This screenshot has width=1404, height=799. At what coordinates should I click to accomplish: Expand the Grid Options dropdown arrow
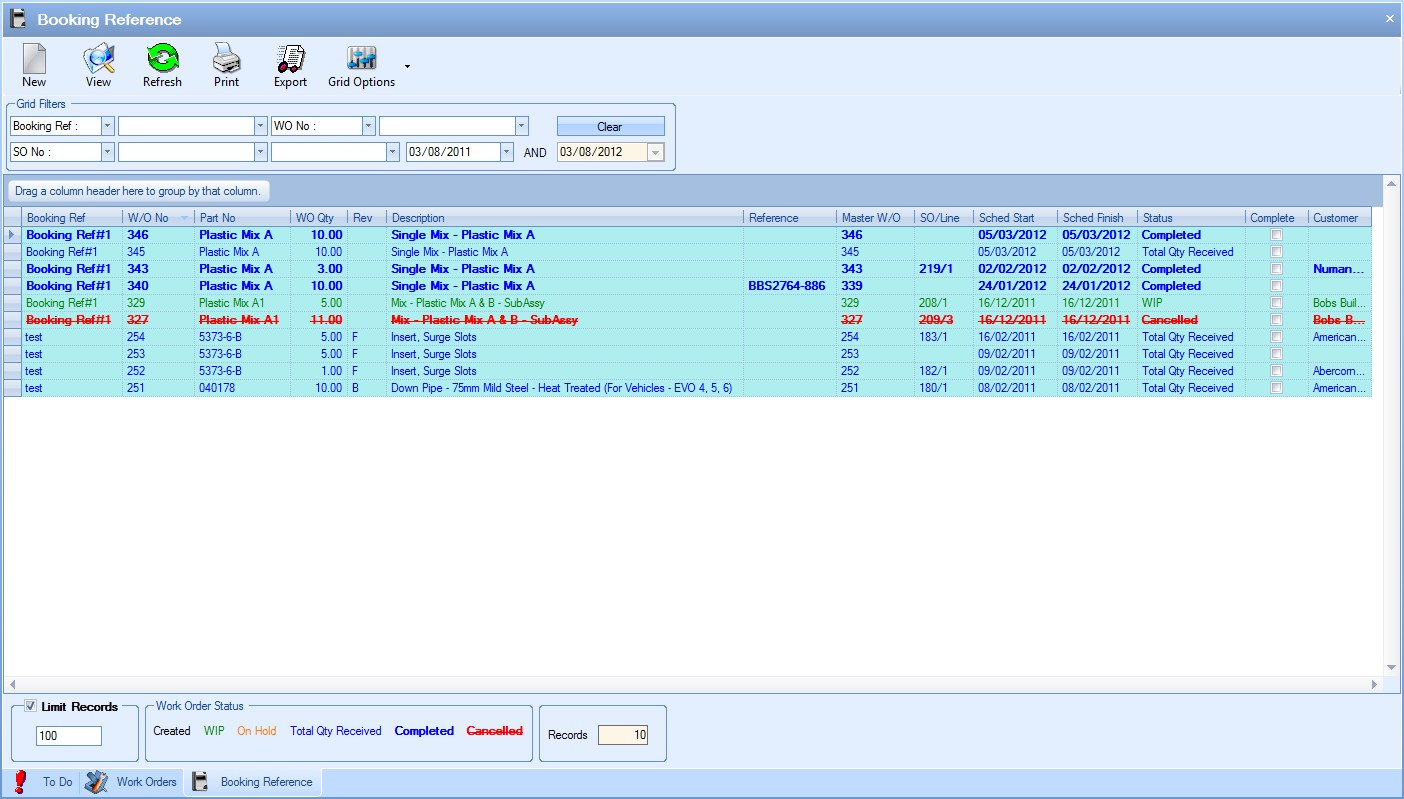tap(407, 67)
